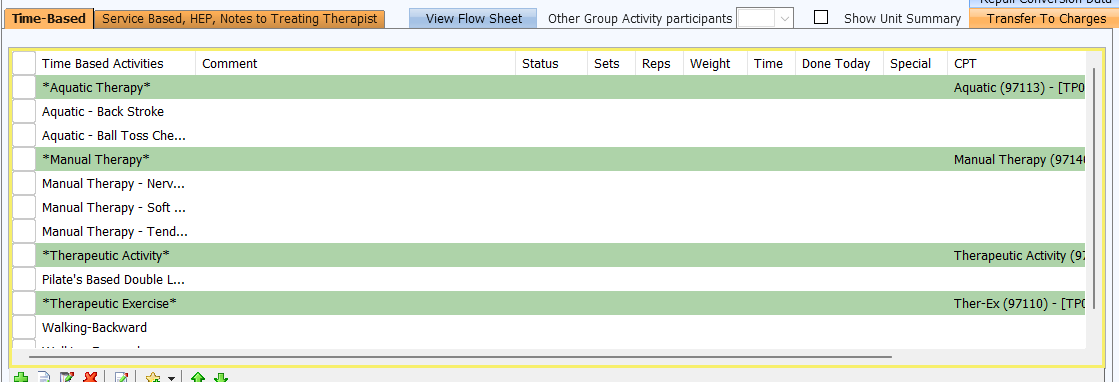Check the box for Manual Therapy - Tend... row
Viewport: 1119px width, 382px height.
(24, 231)
